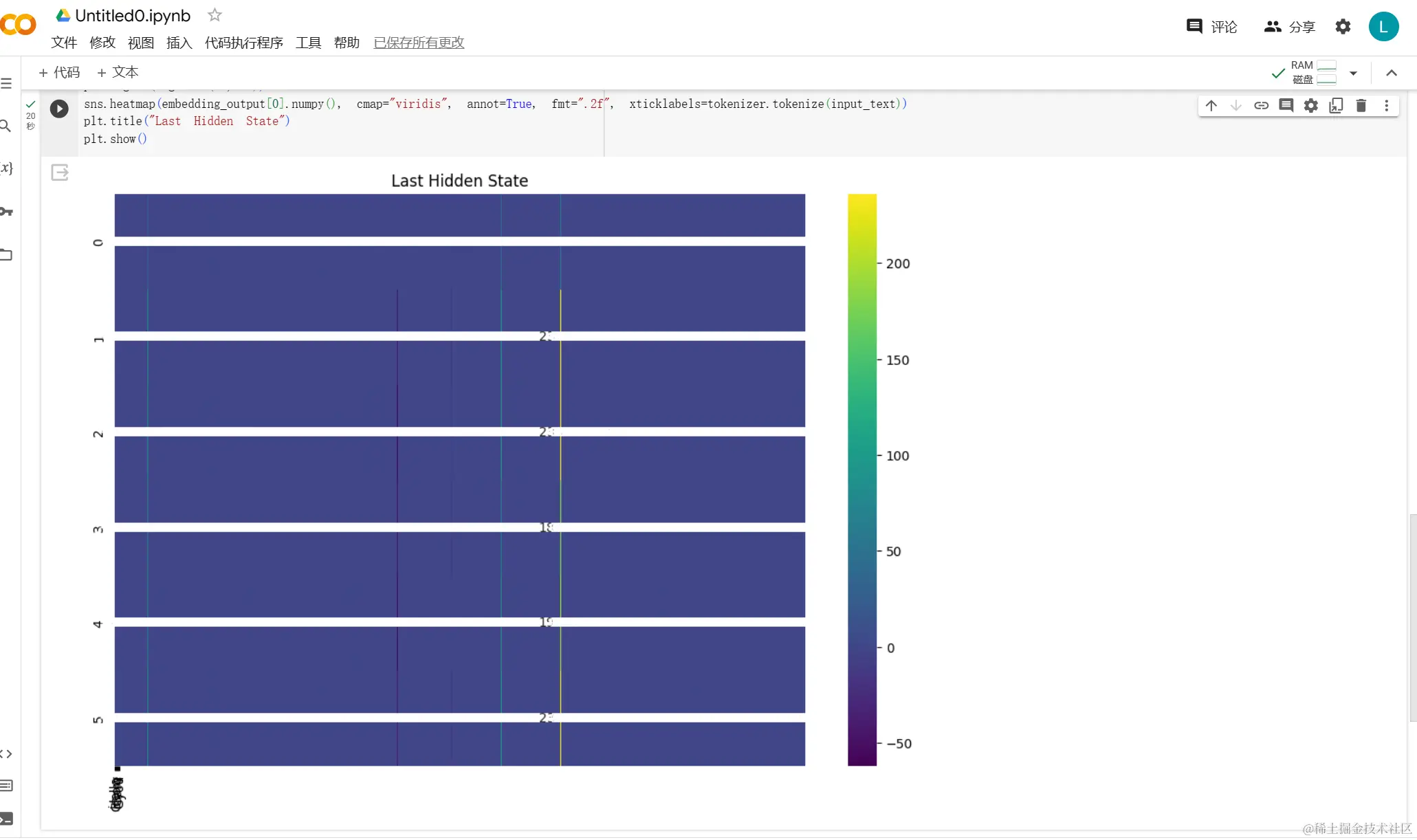Viewport: 1417px width, 840px height.
Task: Click the page vertical scrollbar
Action: (x=1412, y=617)
